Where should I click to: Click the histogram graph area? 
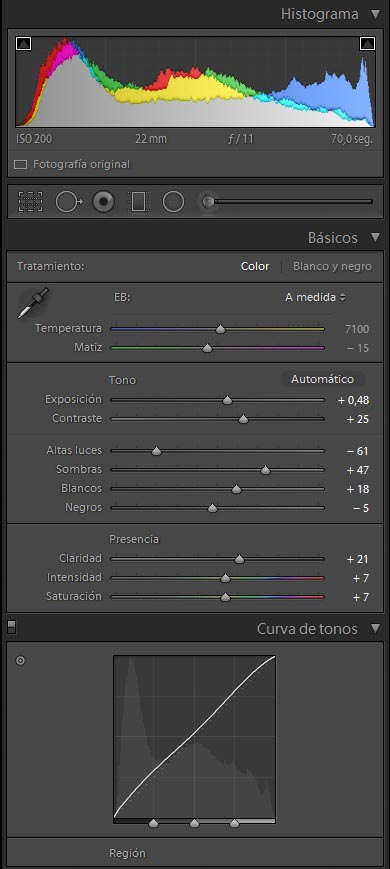click(x=195, y=83)
